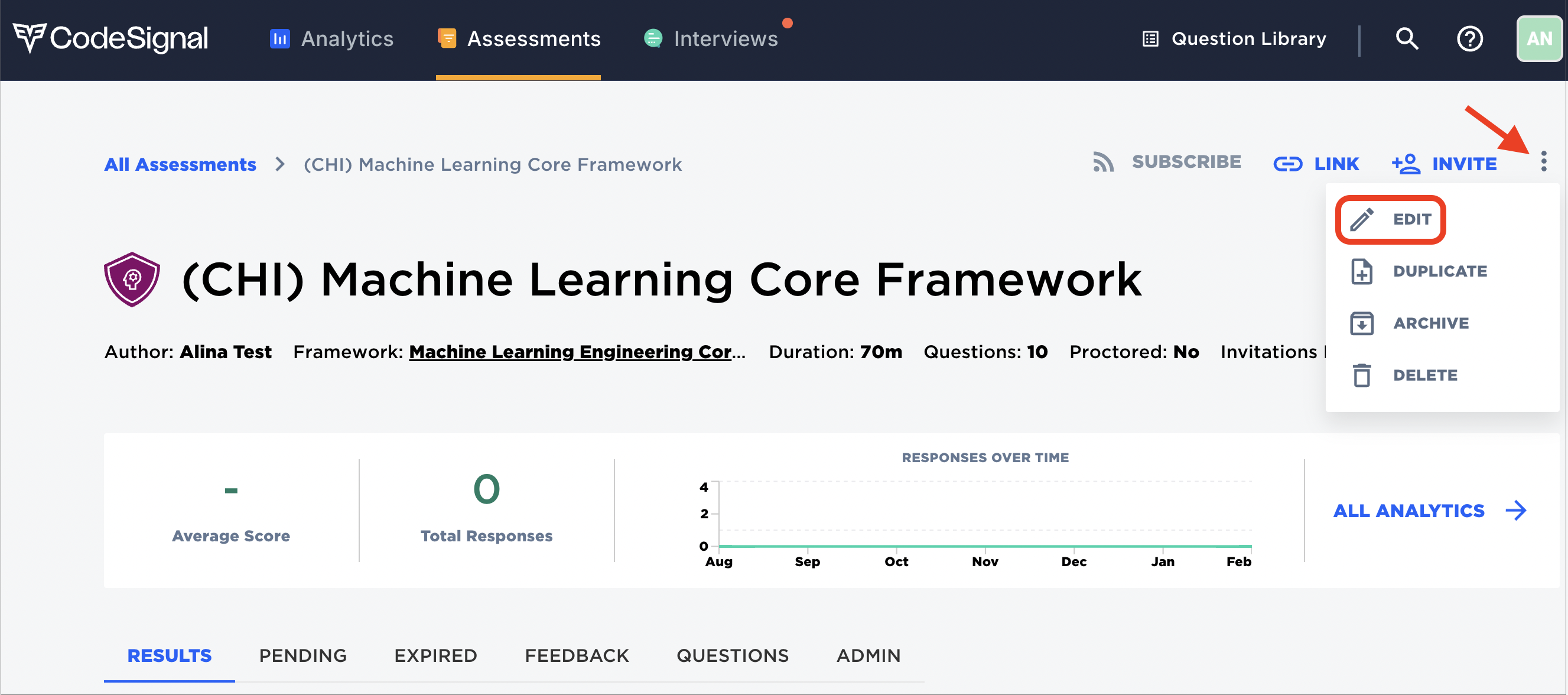Click the CodeSignal logo
Screen dimensions: 1568x695
point(110,38)
